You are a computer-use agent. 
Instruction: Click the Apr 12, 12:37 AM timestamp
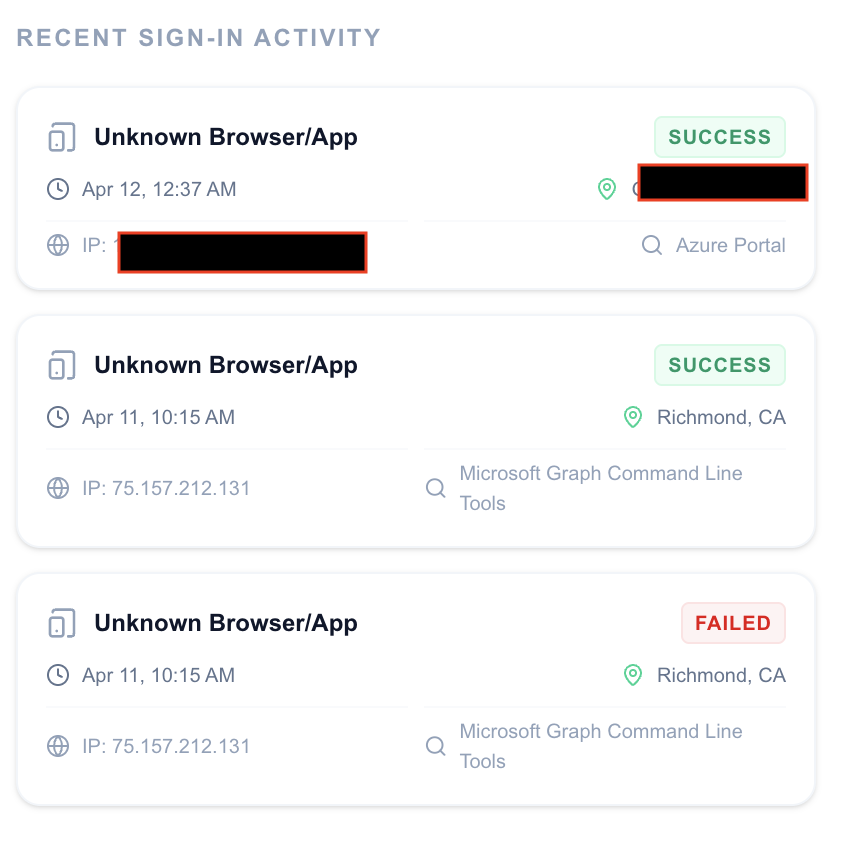pos(159,189)
